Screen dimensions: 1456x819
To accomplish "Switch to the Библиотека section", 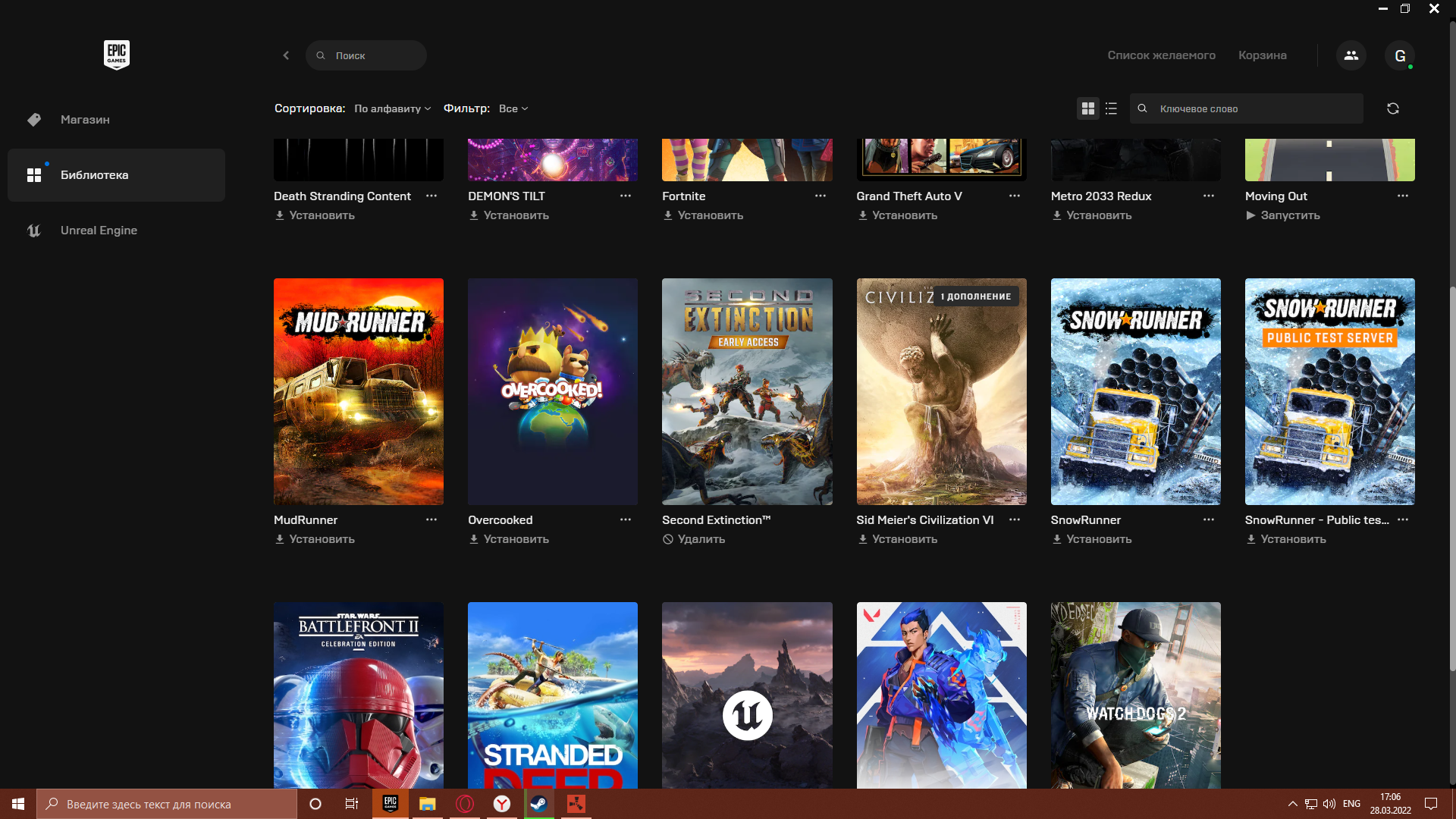I will click(94, 174).
